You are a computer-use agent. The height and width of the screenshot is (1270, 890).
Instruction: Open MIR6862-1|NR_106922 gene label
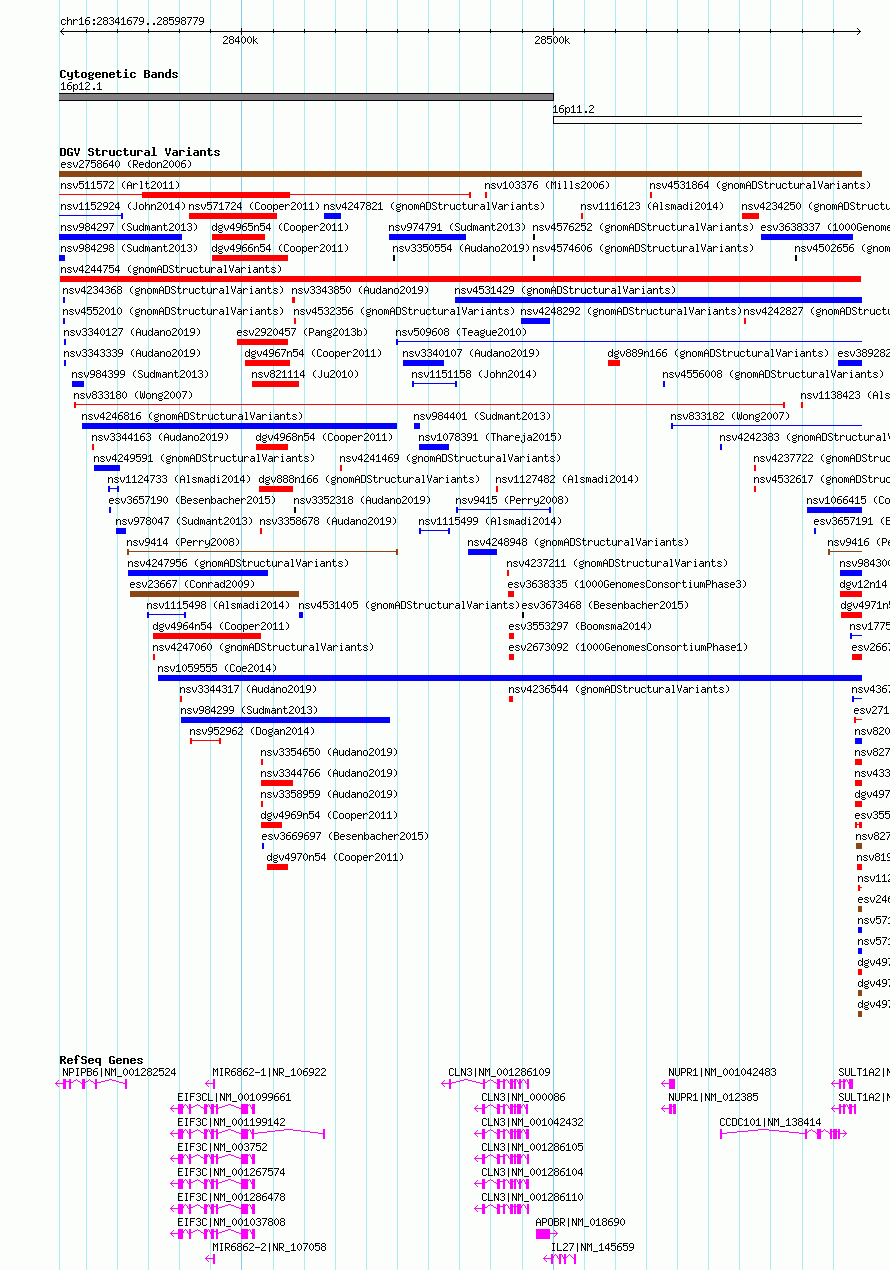pos(269,1072)
